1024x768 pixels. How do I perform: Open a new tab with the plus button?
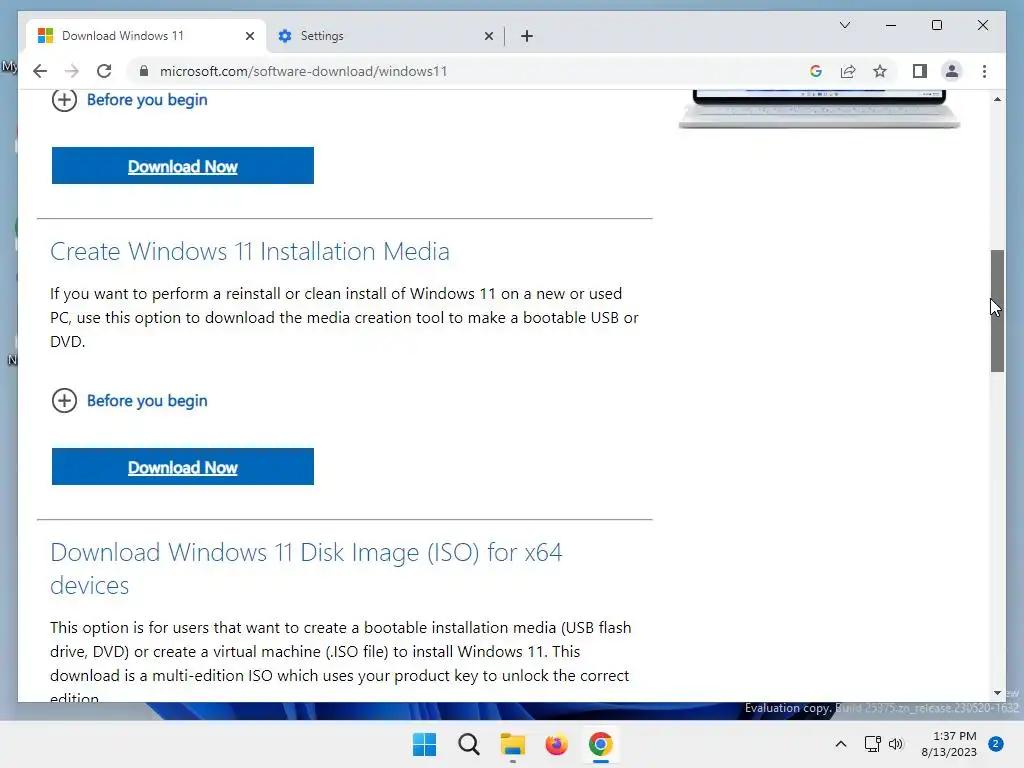pos(527,36)
